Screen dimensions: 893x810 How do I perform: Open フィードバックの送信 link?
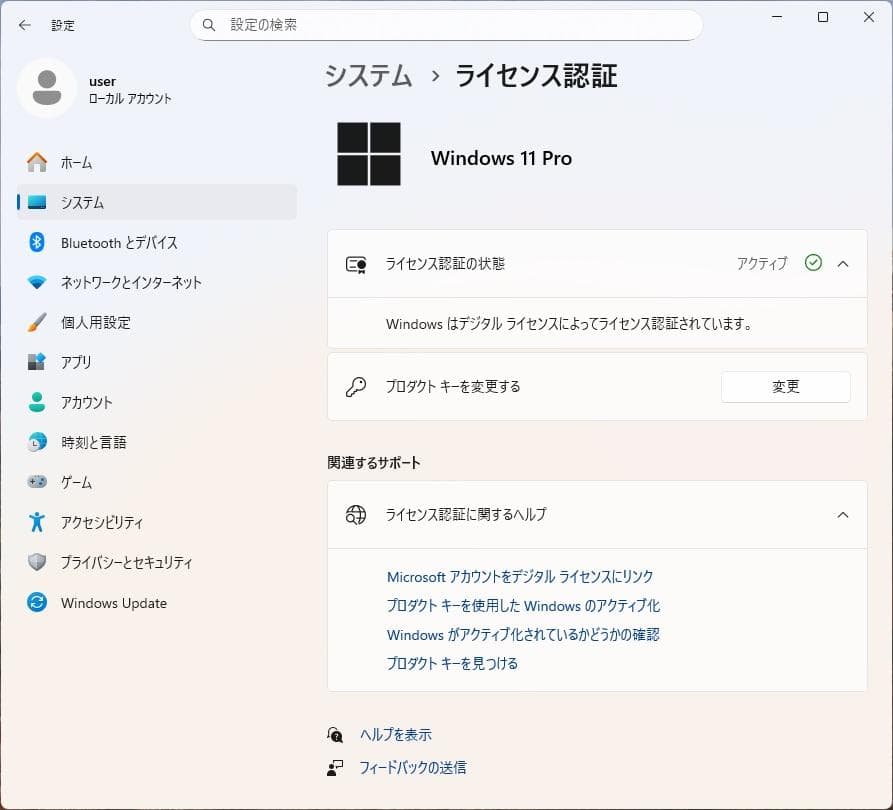tap(413, 768)
